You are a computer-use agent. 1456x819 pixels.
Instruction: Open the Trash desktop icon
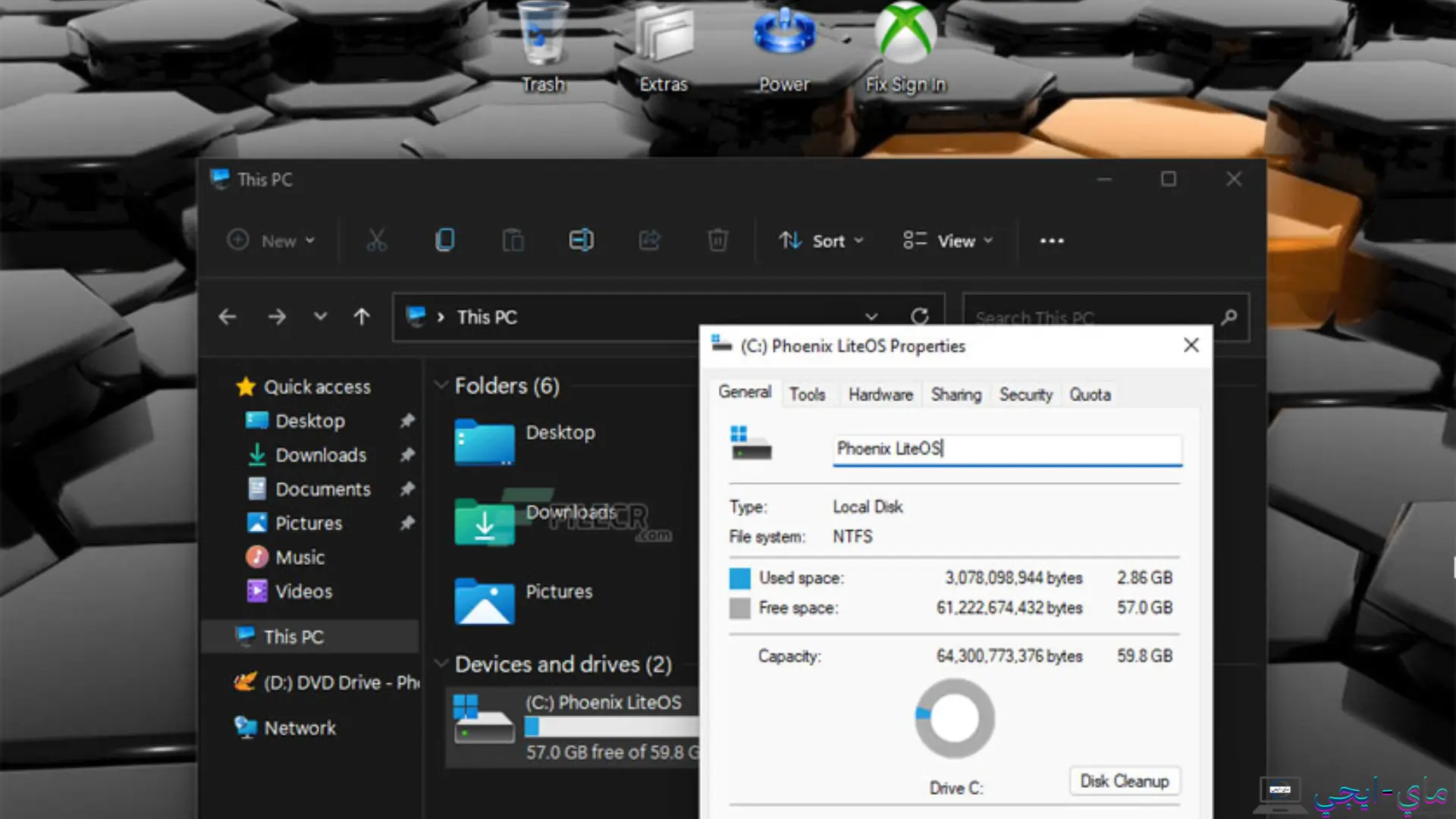pyautogui.click(x=543, y=47)
